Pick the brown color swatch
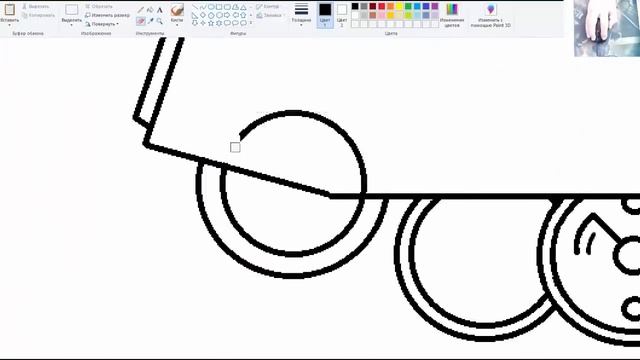 tap(373, 15)
